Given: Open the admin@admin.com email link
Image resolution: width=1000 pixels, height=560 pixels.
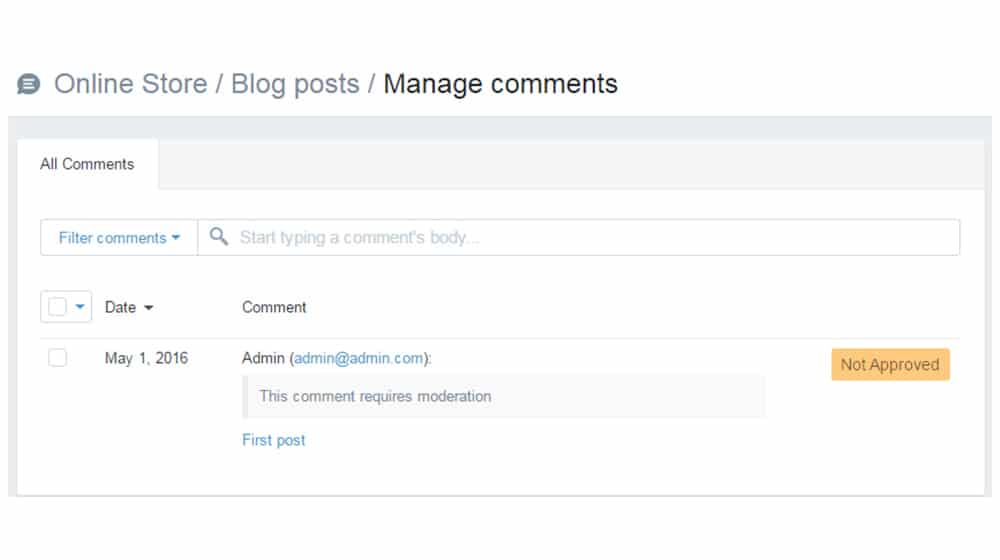Looking at the screenshot, I should click(x=358, y=358).
